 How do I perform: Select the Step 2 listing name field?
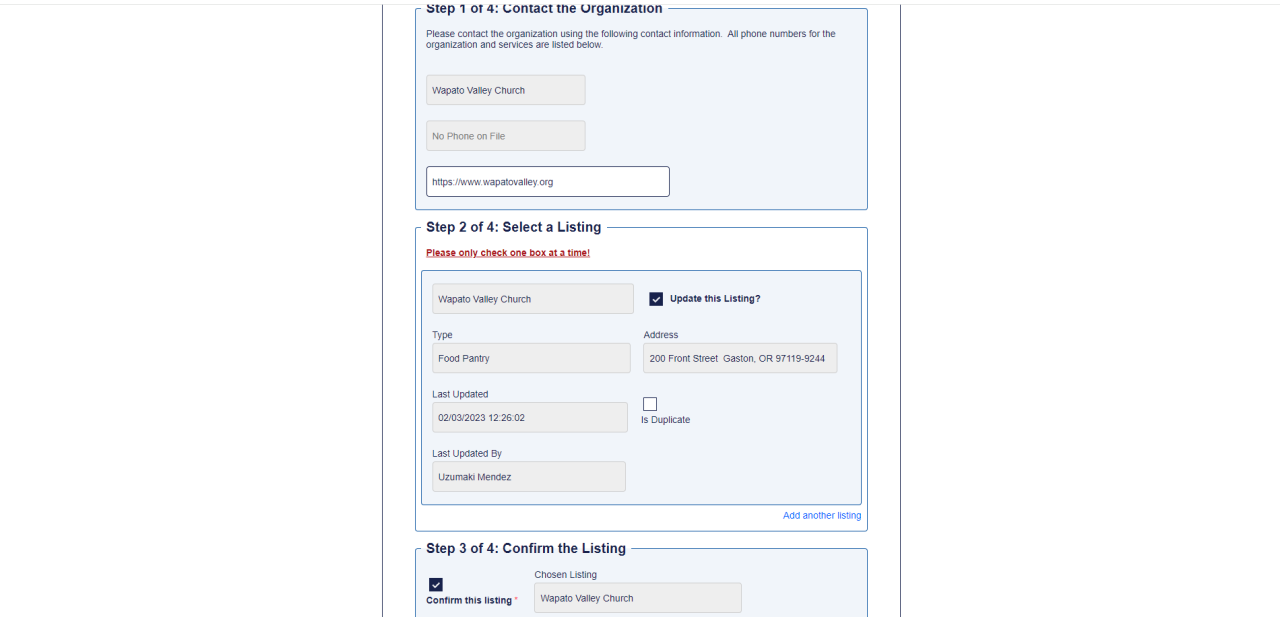533,299
